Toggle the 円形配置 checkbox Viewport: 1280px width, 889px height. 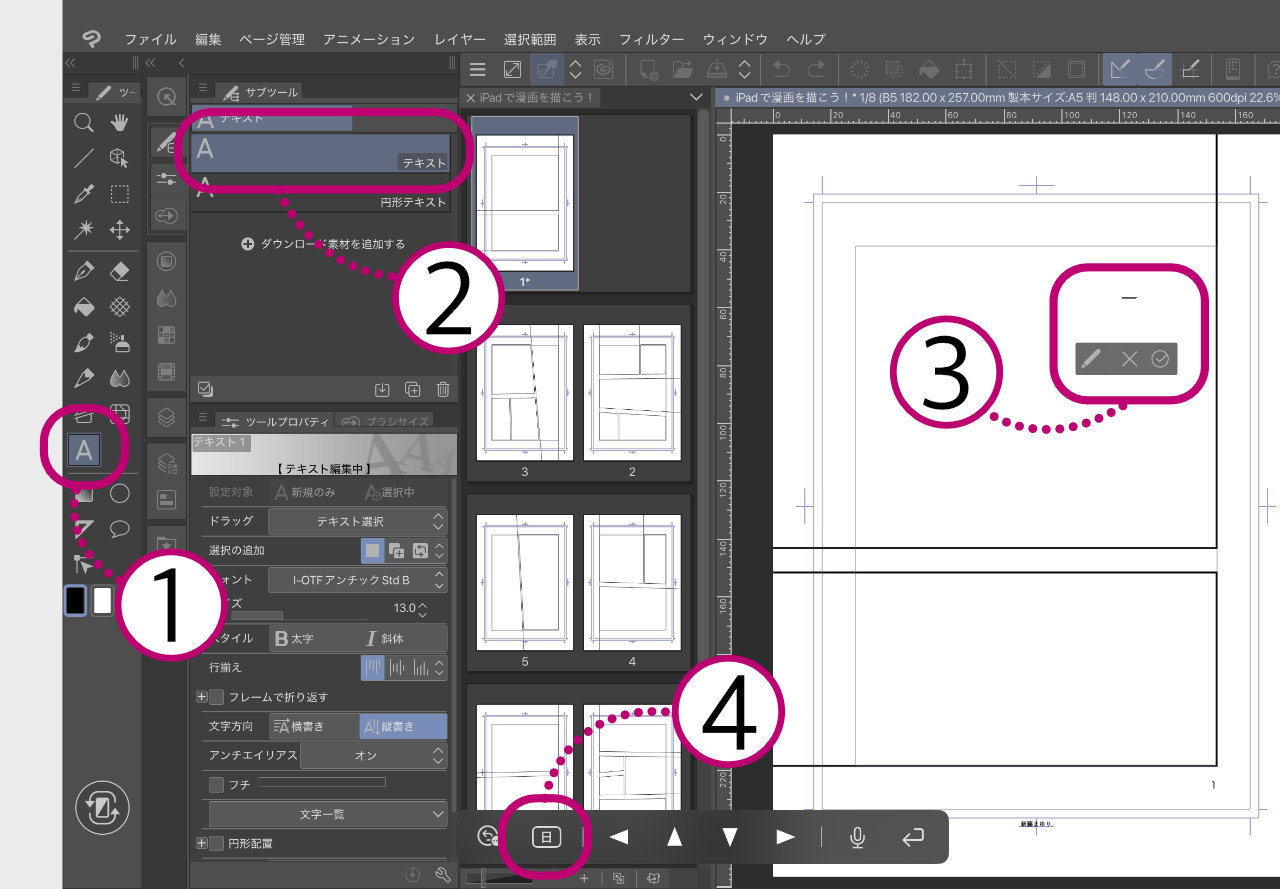[x=217, y=843]
